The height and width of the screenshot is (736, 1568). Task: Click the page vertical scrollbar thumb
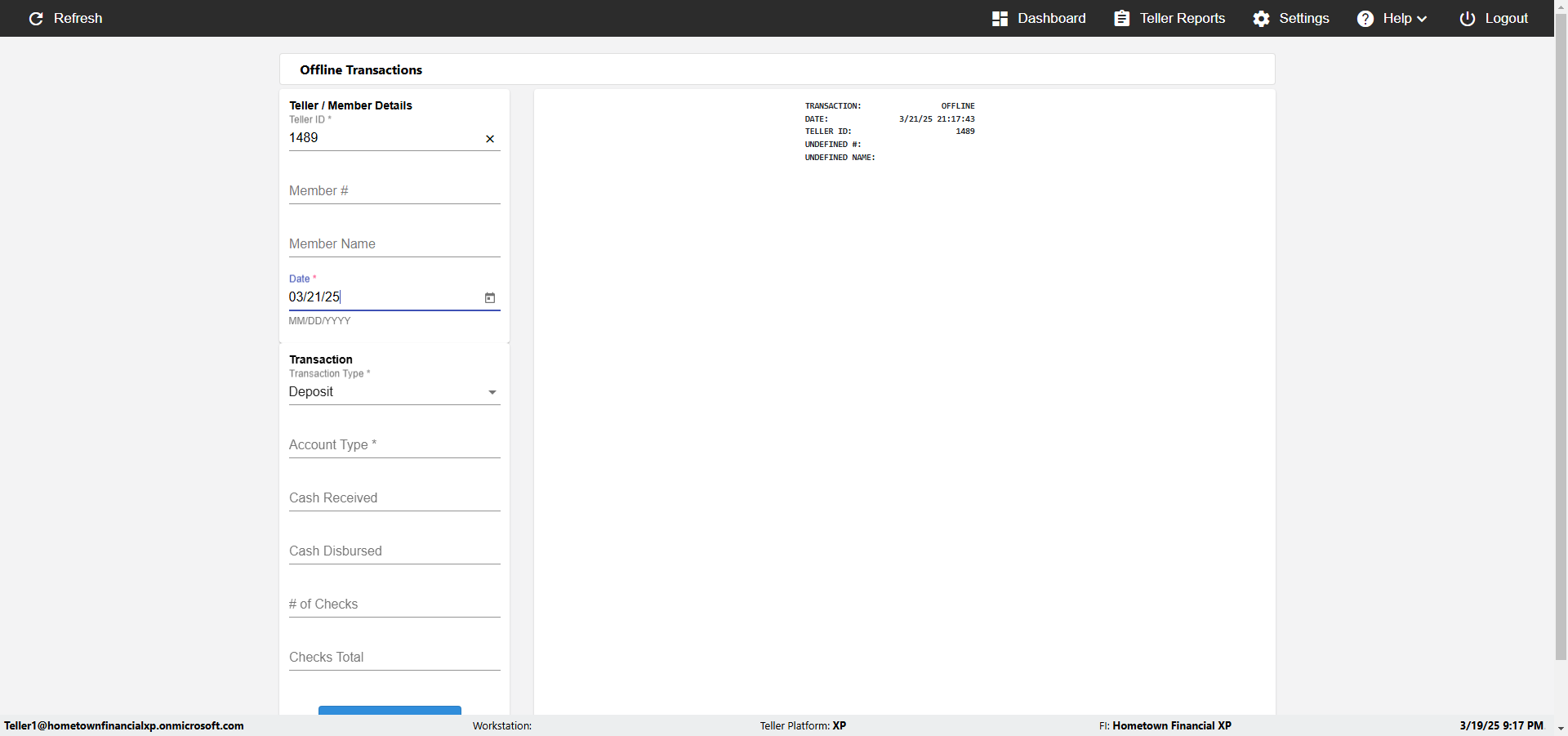pos(1561,335)
